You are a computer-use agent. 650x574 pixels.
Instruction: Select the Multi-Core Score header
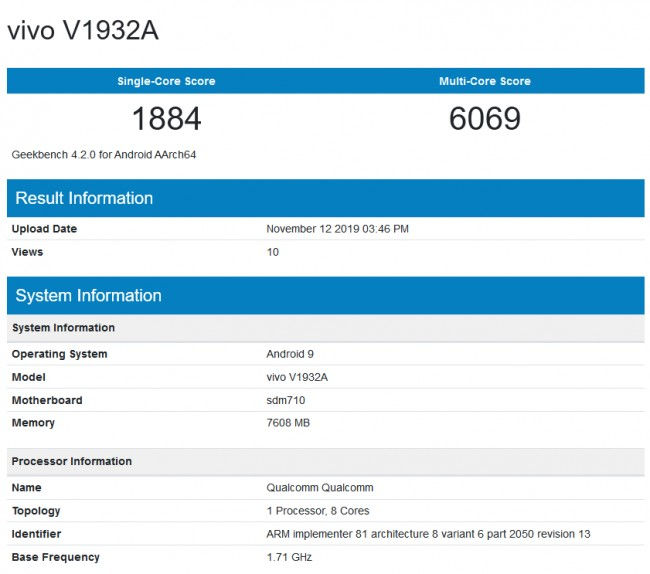(x=485, y=81)
